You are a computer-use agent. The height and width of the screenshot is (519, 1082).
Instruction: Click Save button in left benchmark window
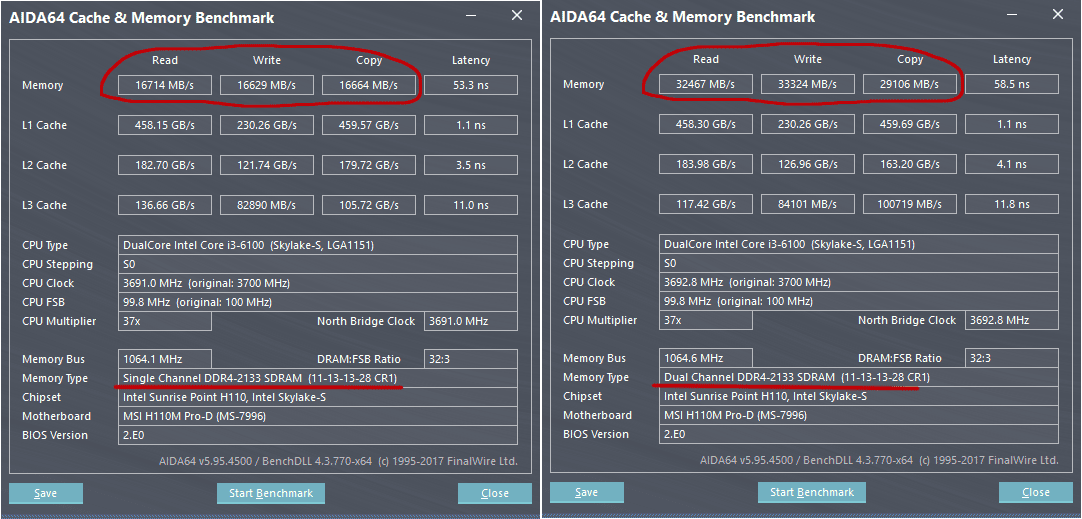point(46,493)
